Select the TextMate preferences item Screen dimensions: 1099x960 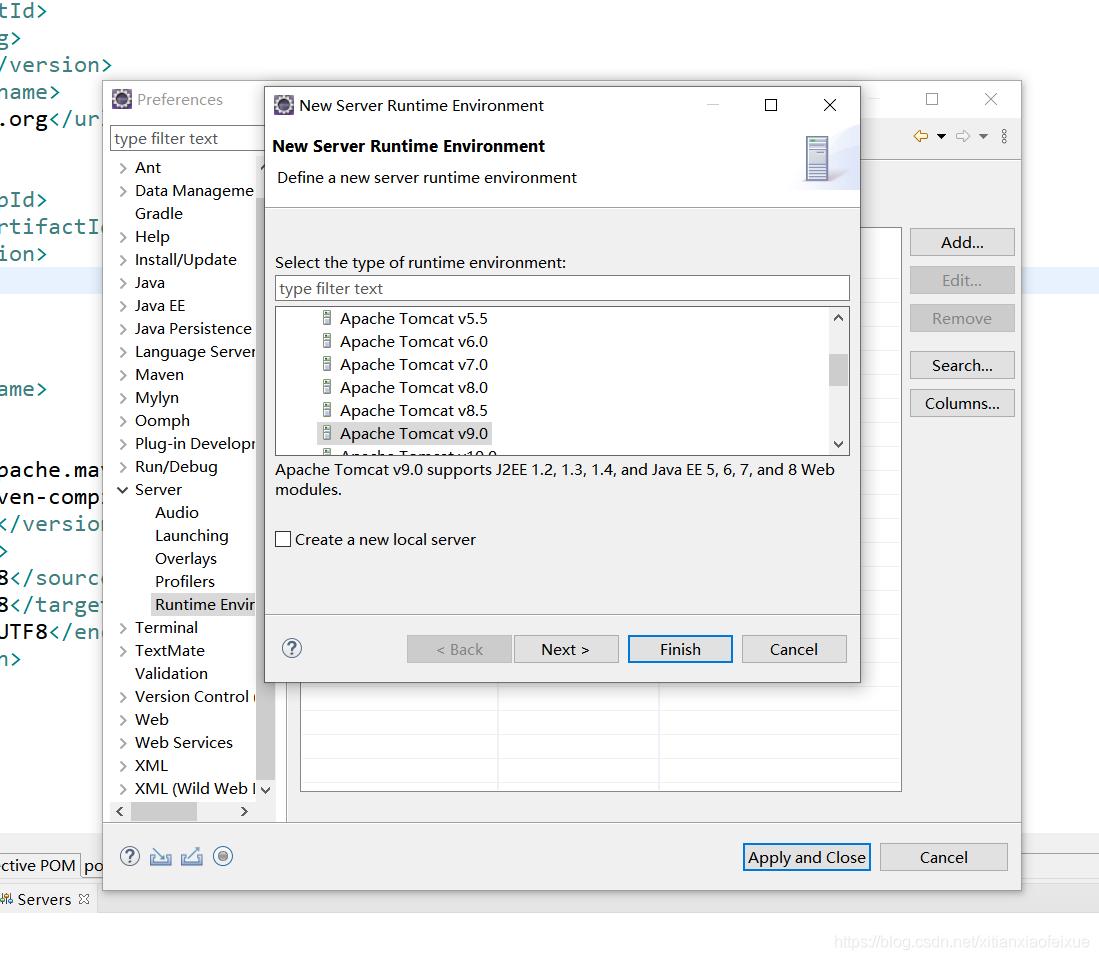pyautogui.click(x=170, y=650)
